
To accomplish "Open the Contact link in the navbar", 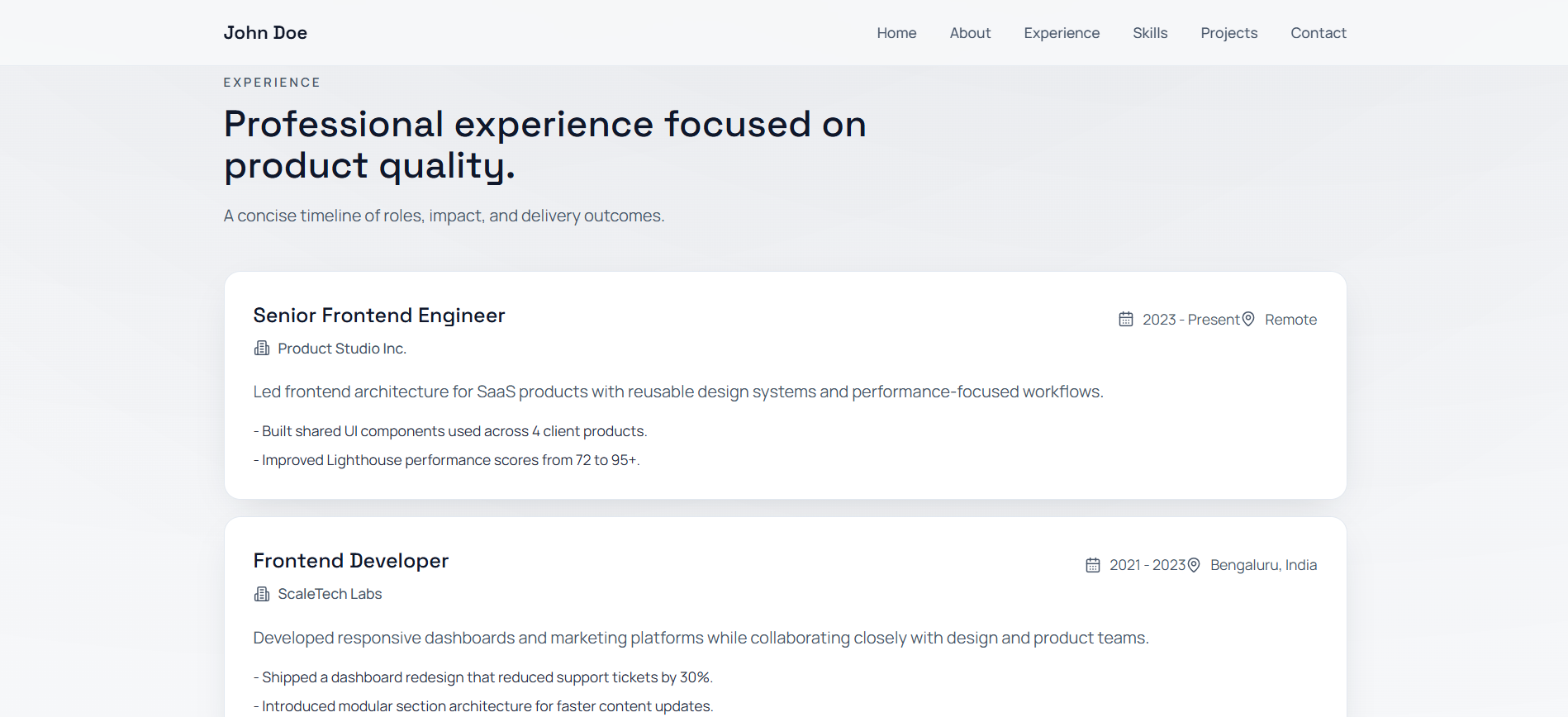I will 1319,33.
